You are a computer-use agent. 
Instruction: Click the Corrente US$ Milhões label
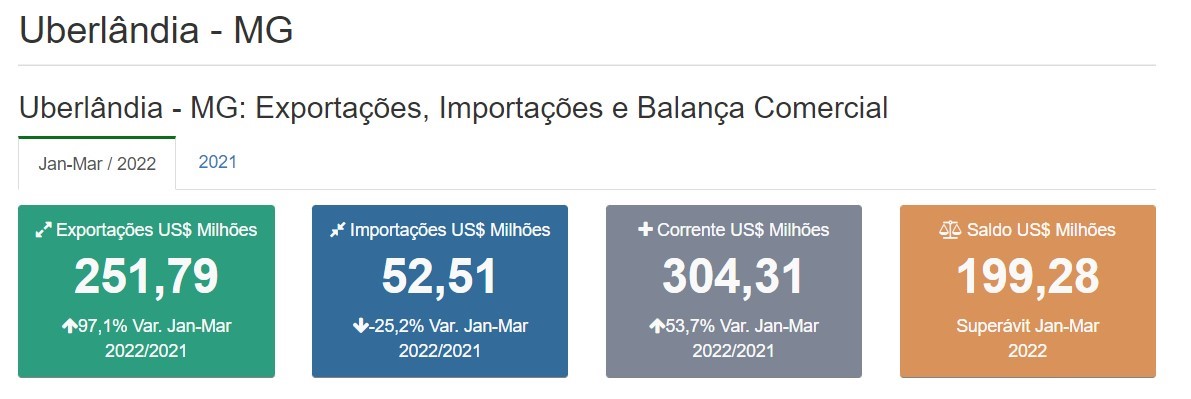[x=743, y=230]
